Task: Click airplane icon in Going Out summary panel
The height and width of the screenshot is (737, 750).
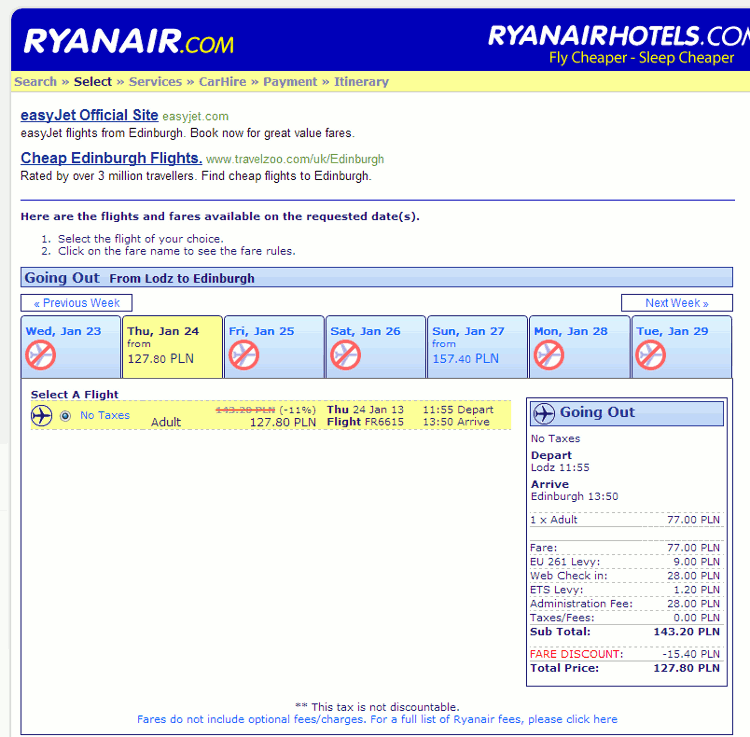Action: (x=544, y=413)
